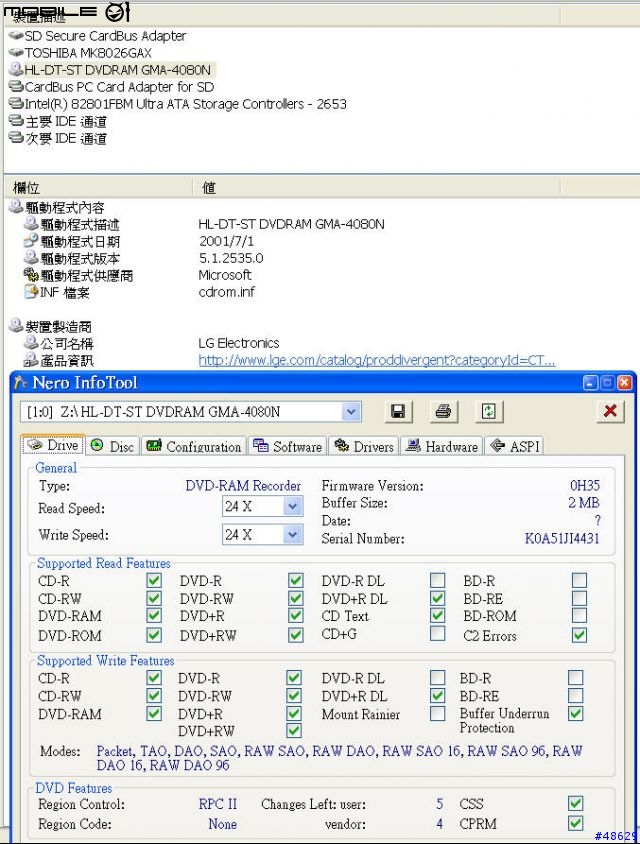Click the cdrom.inf value

227,292
